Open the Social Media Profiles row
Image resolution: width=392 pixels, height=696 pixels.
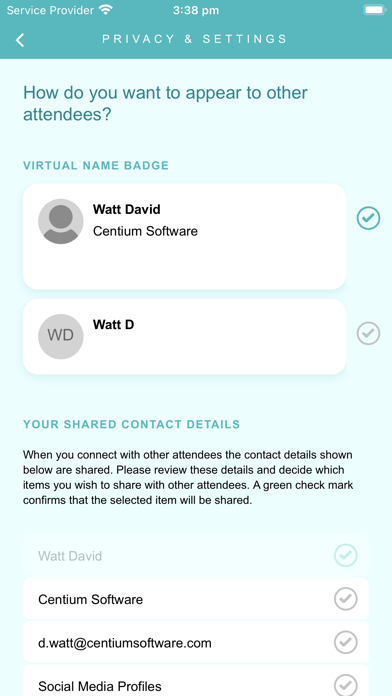(196, 681)
